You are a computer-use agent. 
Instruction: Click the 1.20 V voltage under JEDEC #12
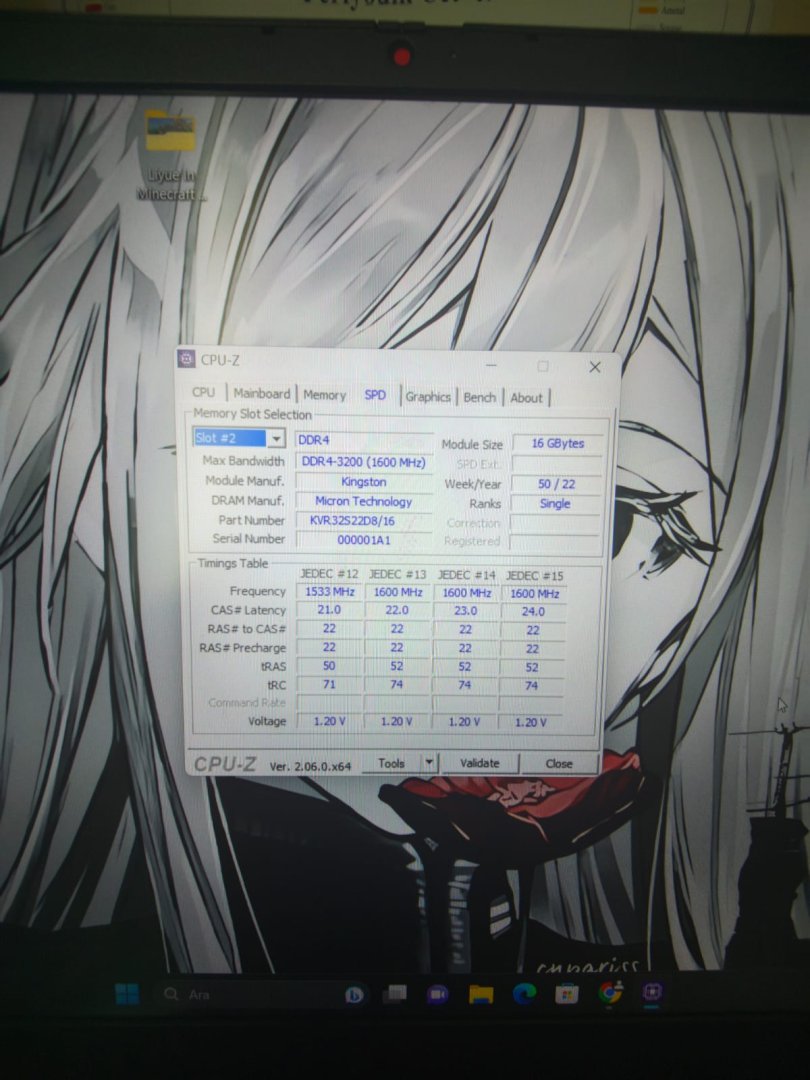pos(329,721)
